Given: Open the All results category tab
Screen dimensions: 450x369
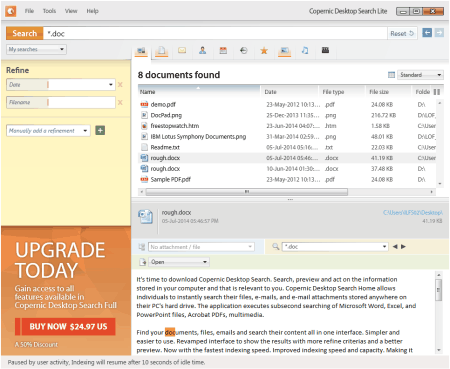Looking at the screenshot, I should [141, 51].
